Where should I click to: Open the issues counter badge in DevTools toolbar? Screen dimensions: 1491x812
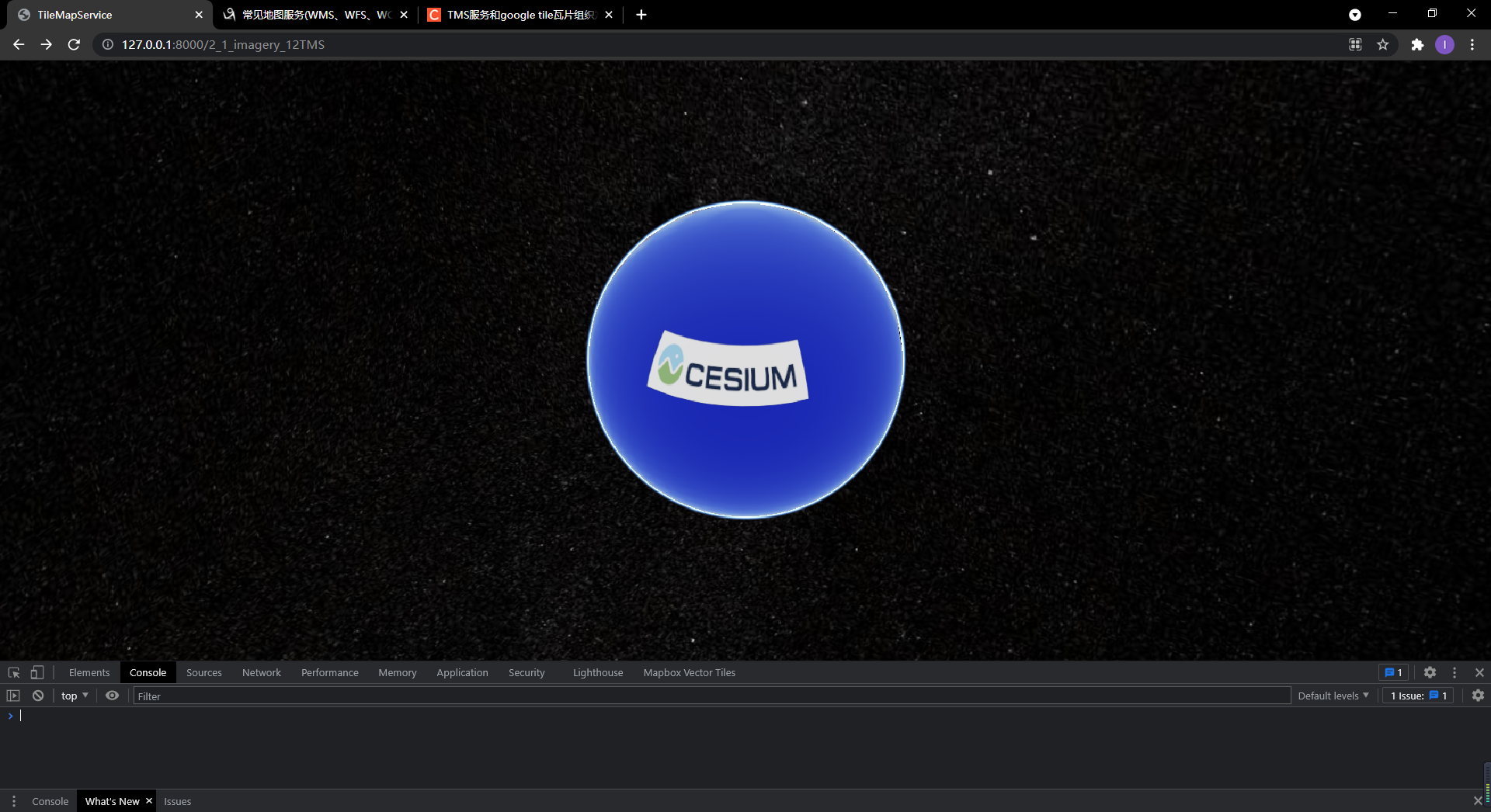(1394, 673)
